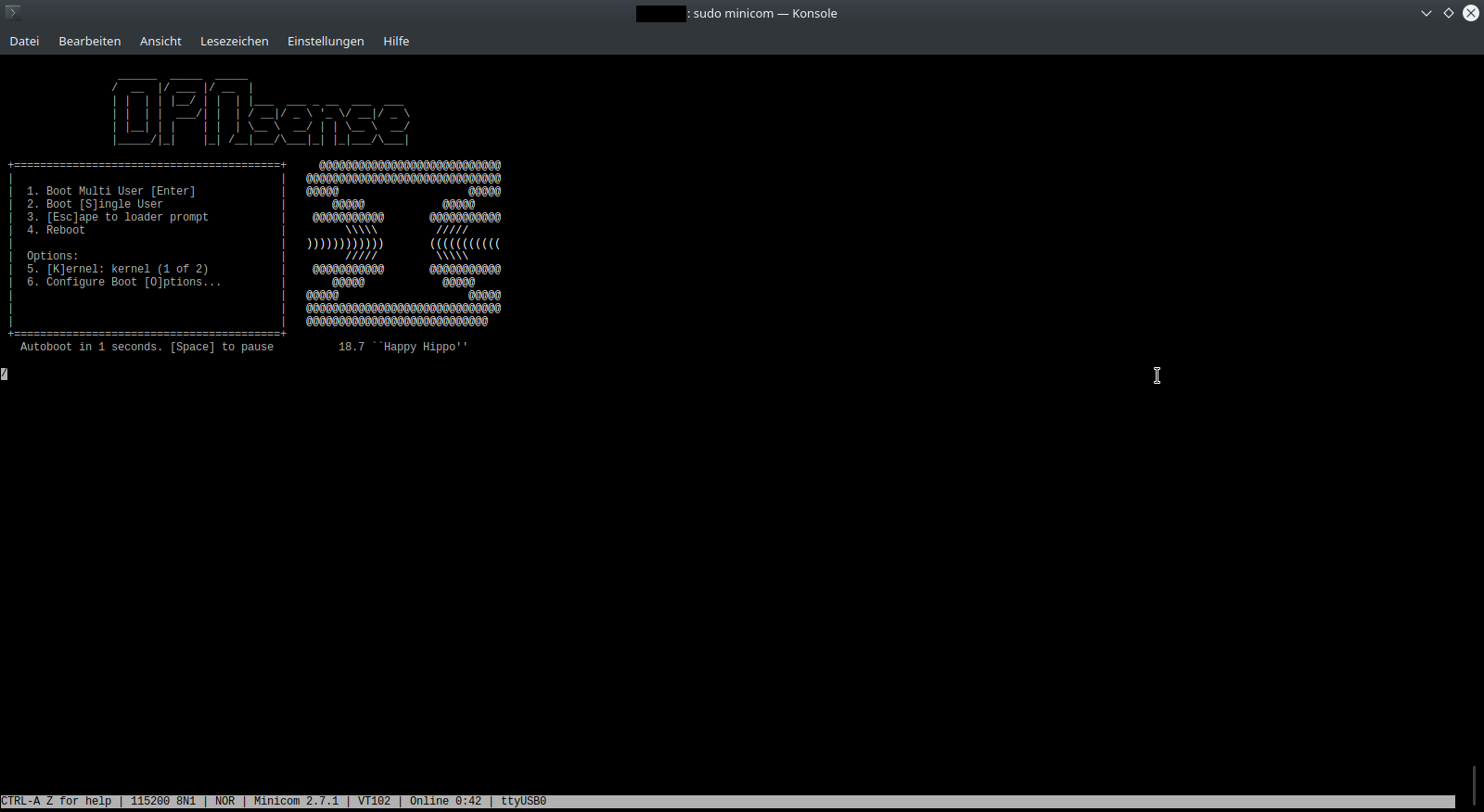Click 'CTRL-A Z for help' in status line

coord(57,801)
